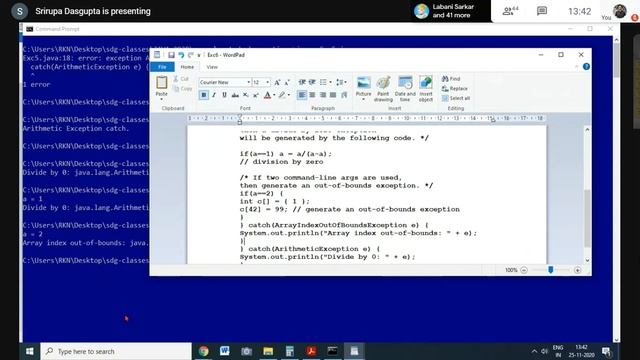
Task: Click the taskbar search box
Action: [116, 351]
